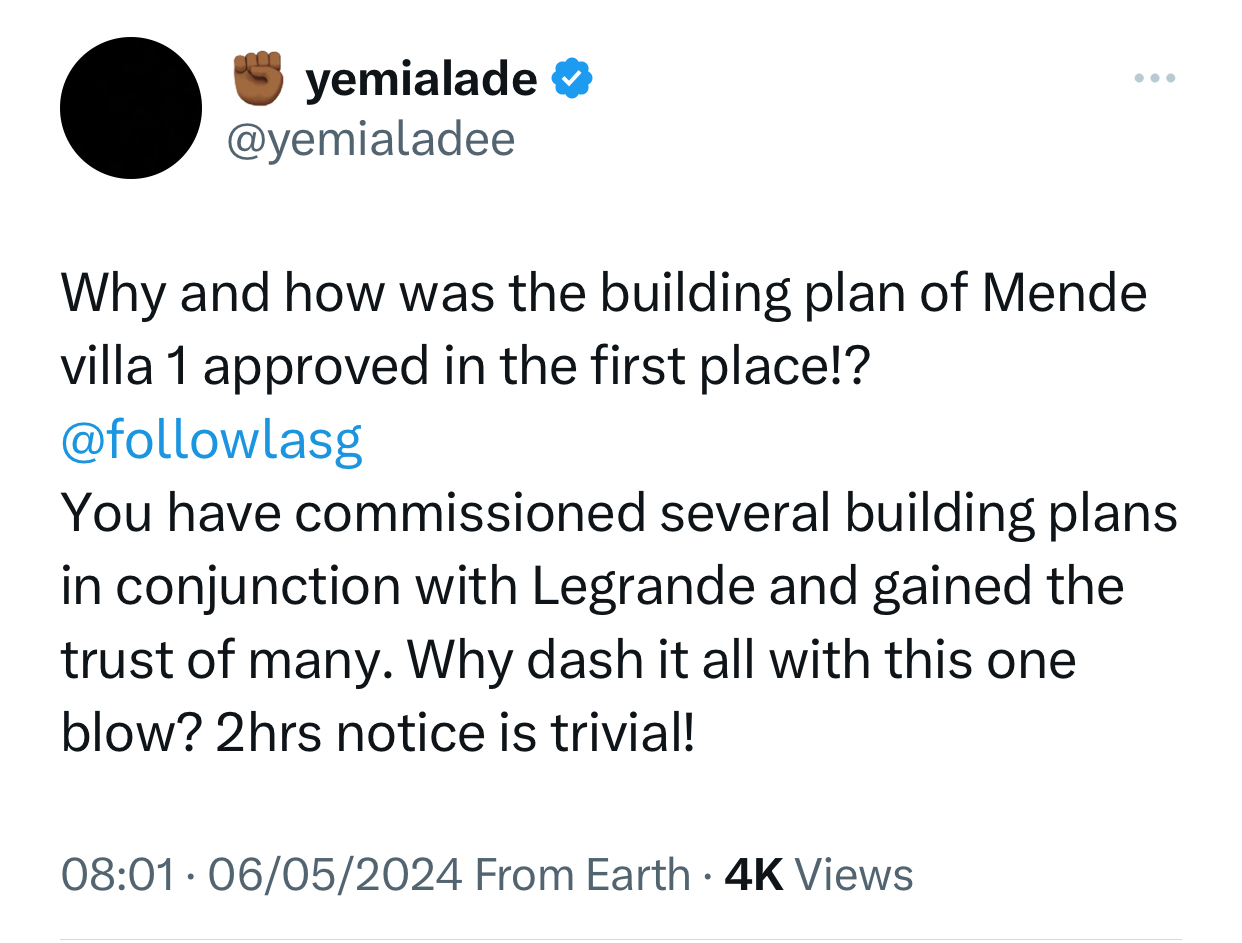The image size is (1242, 943).
Task: Open the author's black circular profile avatar
Action: (131, 108)
